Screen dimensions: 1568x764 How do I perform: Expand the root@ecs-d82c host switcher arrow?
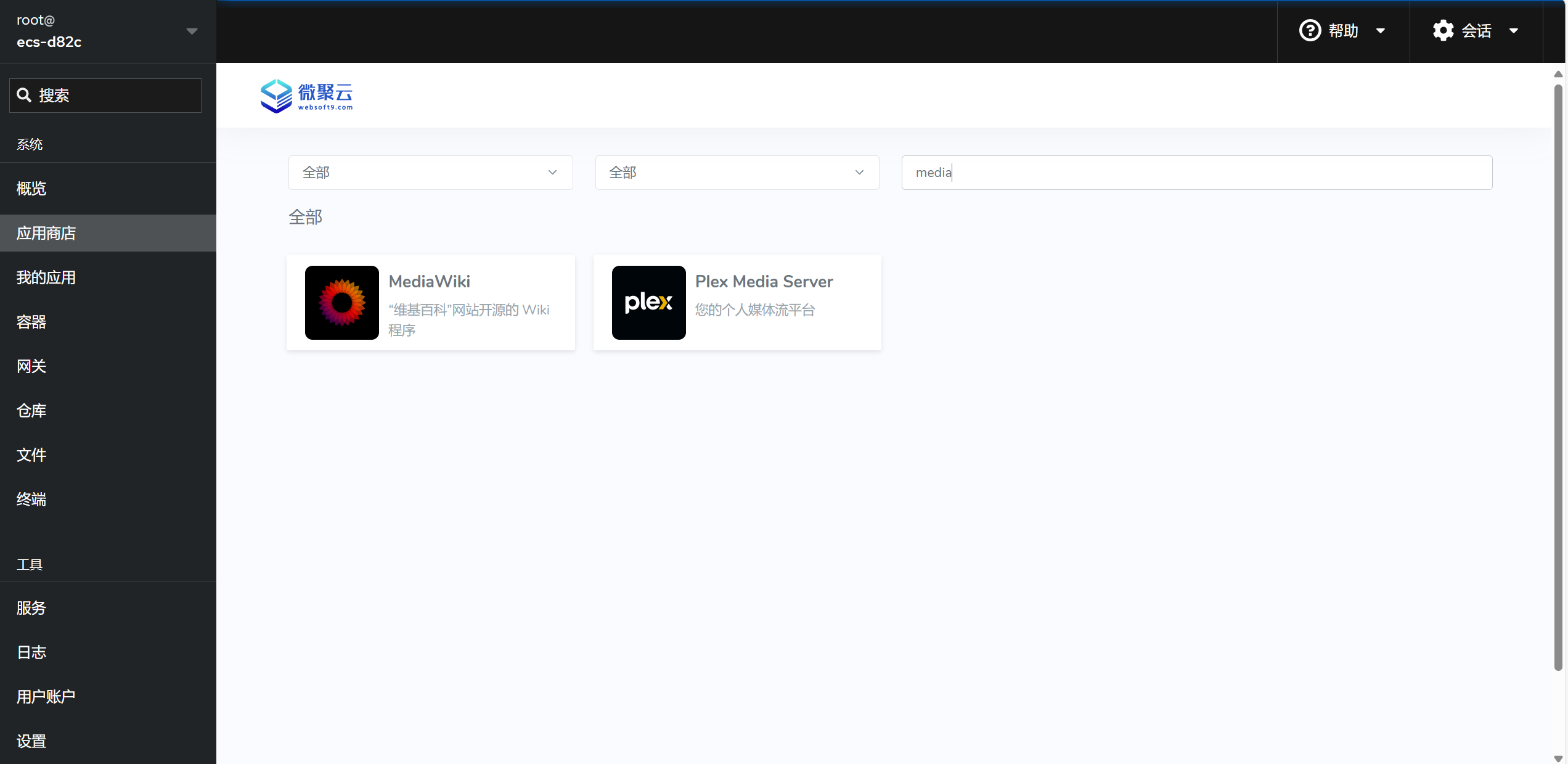(x=192, y=31)
